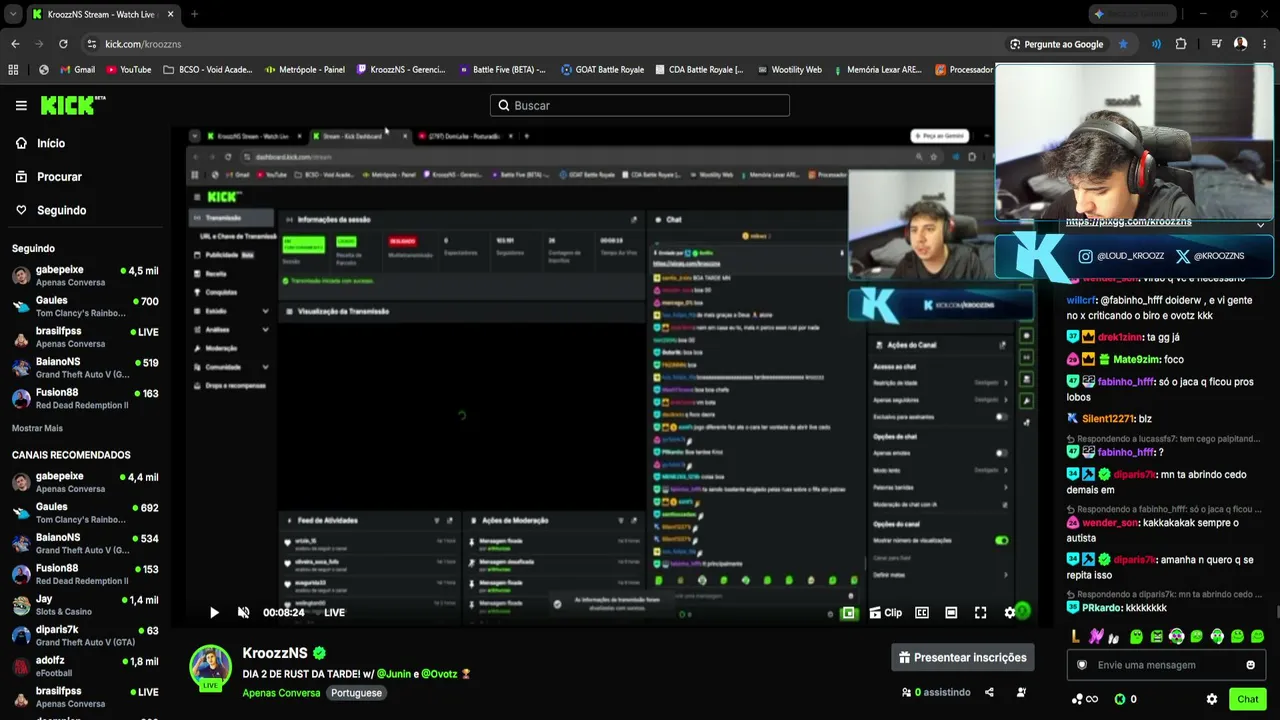1280x720 pixels.
Task: Click Pergunte ao Google button
Action: pyautogui.click(x=1056, y=44)
